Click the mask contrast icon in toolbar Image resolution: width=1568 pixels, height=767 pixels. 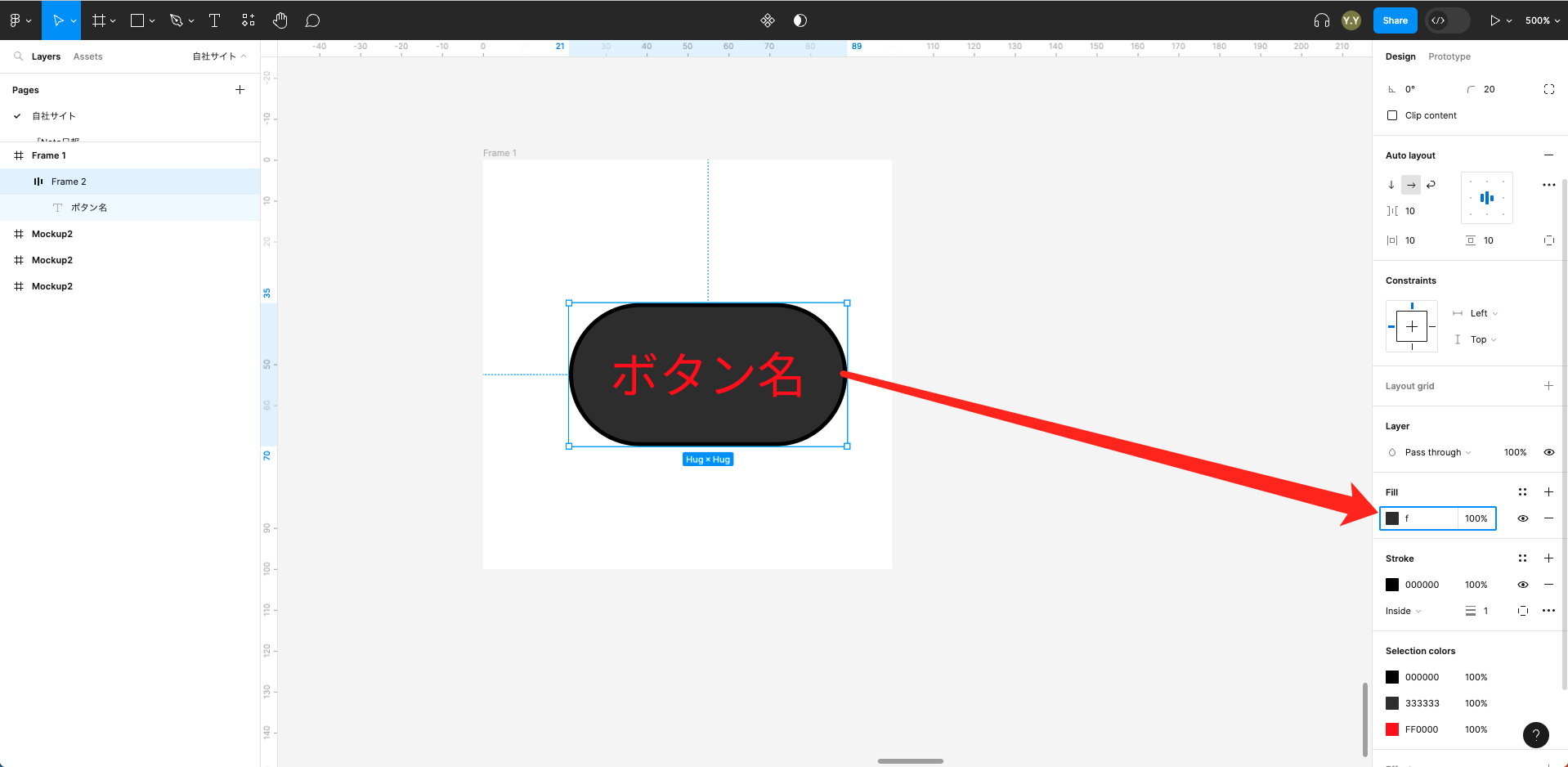[800, 20]
